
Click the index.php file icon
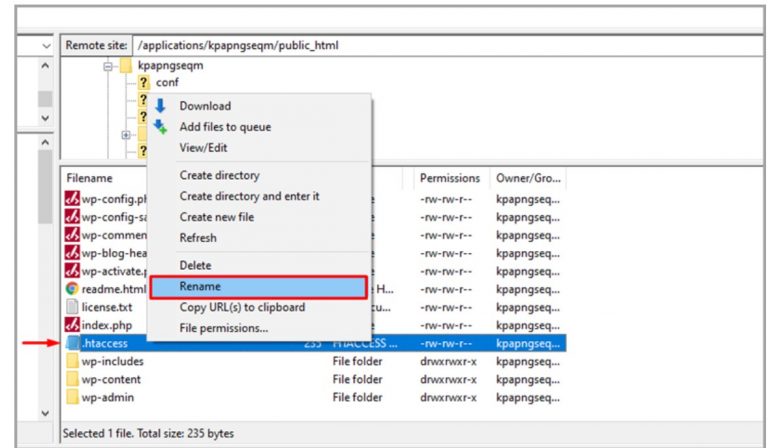point(72,325)
